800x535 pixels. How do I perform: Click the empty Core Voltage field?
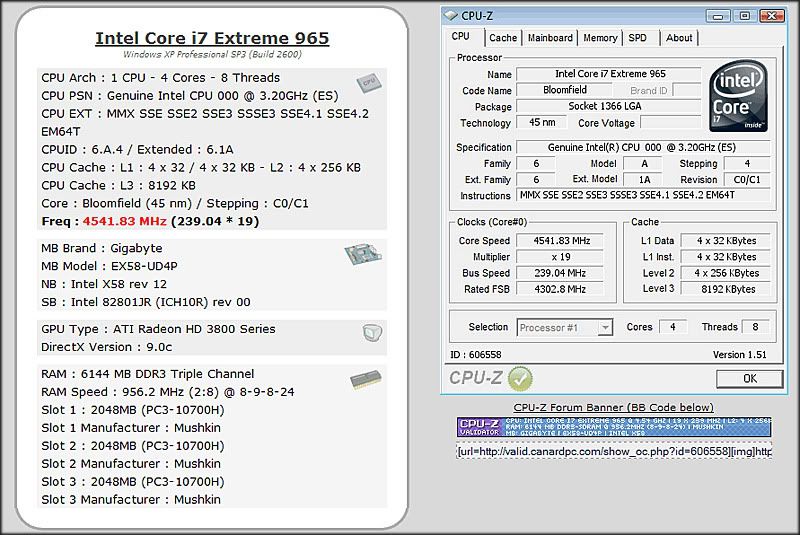coord(671,122)
